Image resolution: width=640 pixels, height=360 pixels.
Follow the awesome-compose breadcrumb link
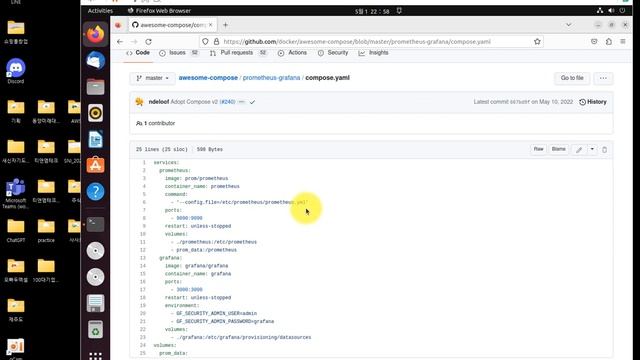(x=208, y=78)
